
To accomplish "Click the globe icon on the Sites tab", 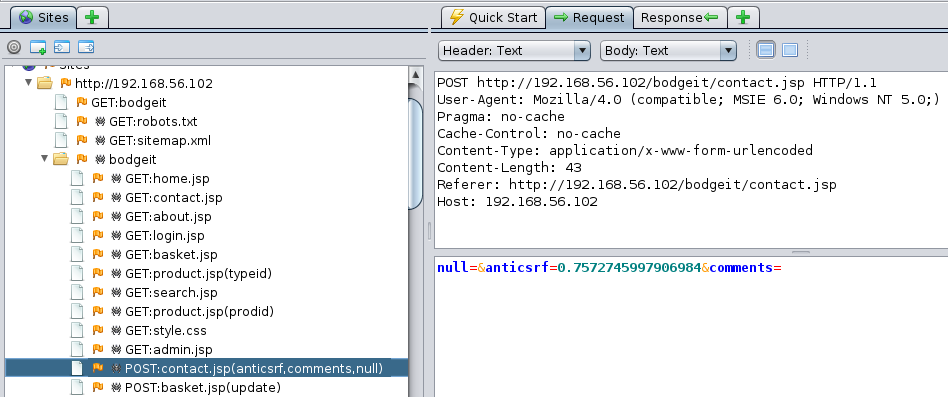I will point(26,17).
